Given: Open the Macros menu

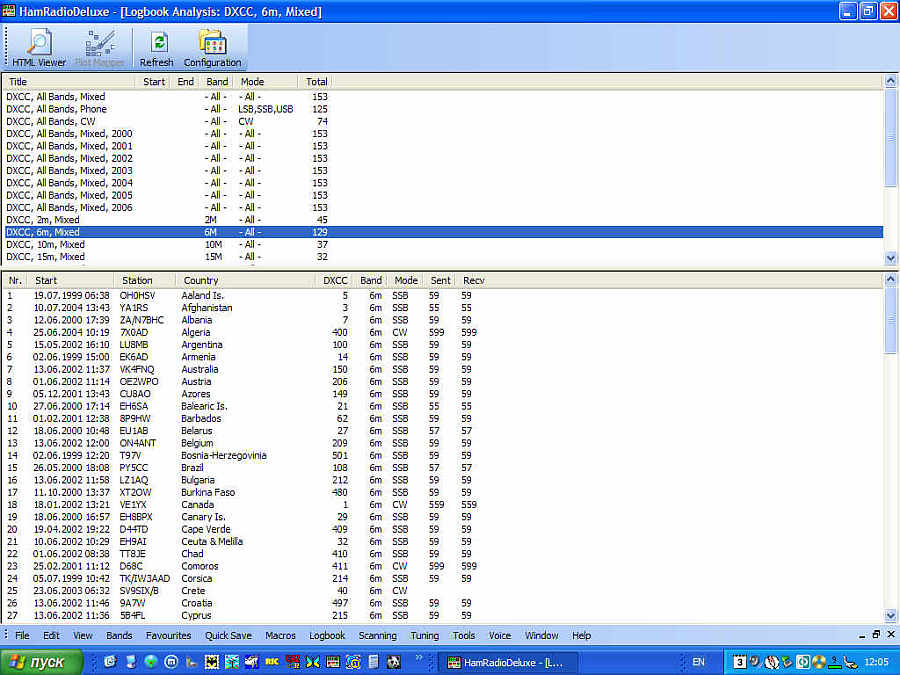Looking at the screenshot, I should click(x=280, y=635).
